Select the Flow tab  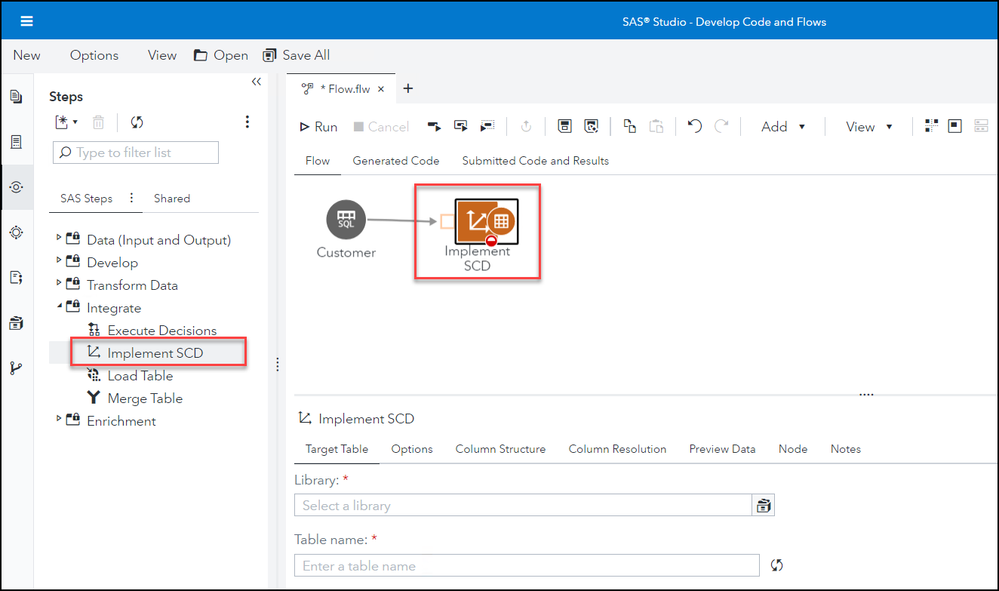tap(317, 161)
